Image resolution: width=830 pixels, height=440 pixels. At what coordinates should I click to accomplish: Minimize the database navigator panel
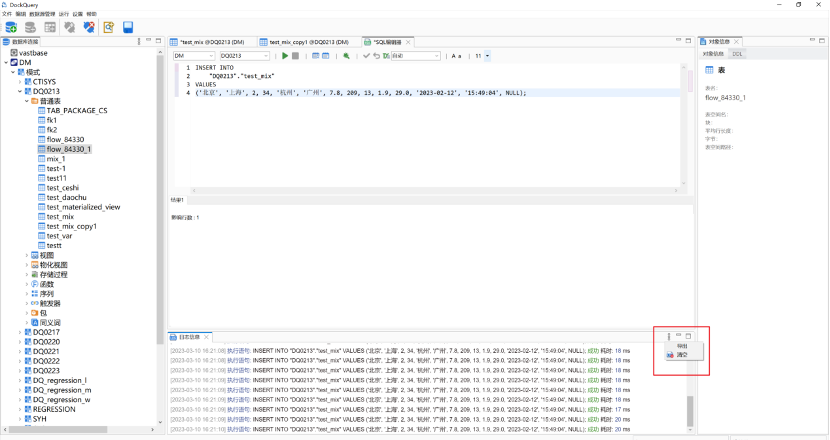click(149, 40)
